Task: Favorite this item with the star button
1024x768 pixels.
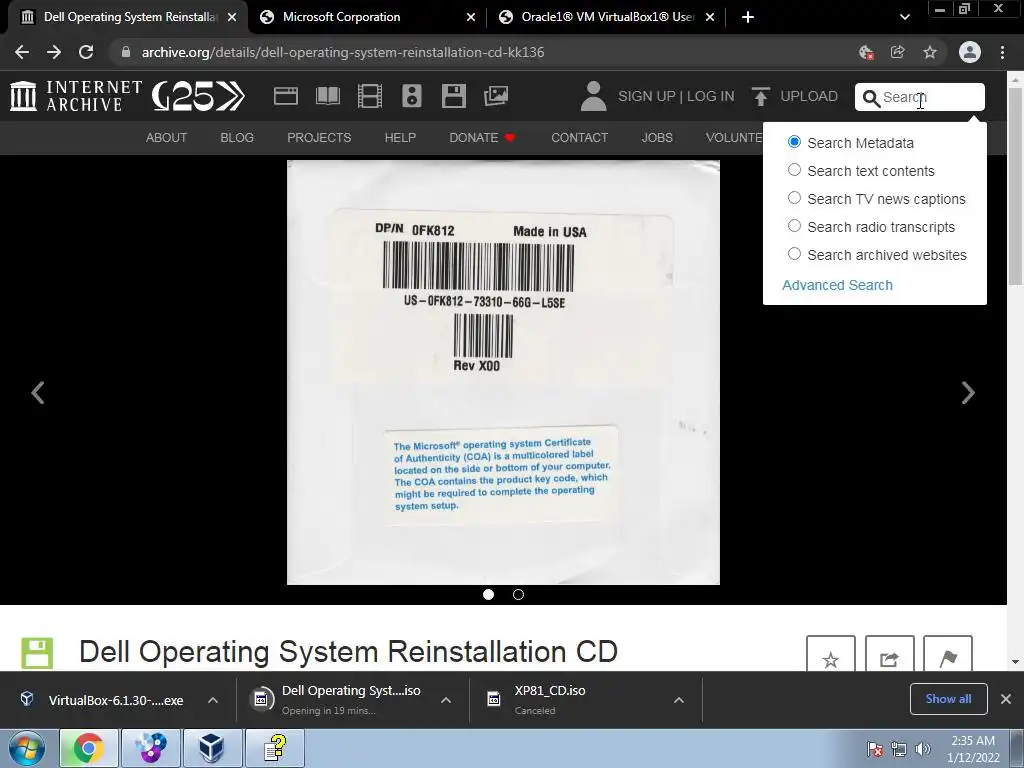Action: click(x=831, y=655)
